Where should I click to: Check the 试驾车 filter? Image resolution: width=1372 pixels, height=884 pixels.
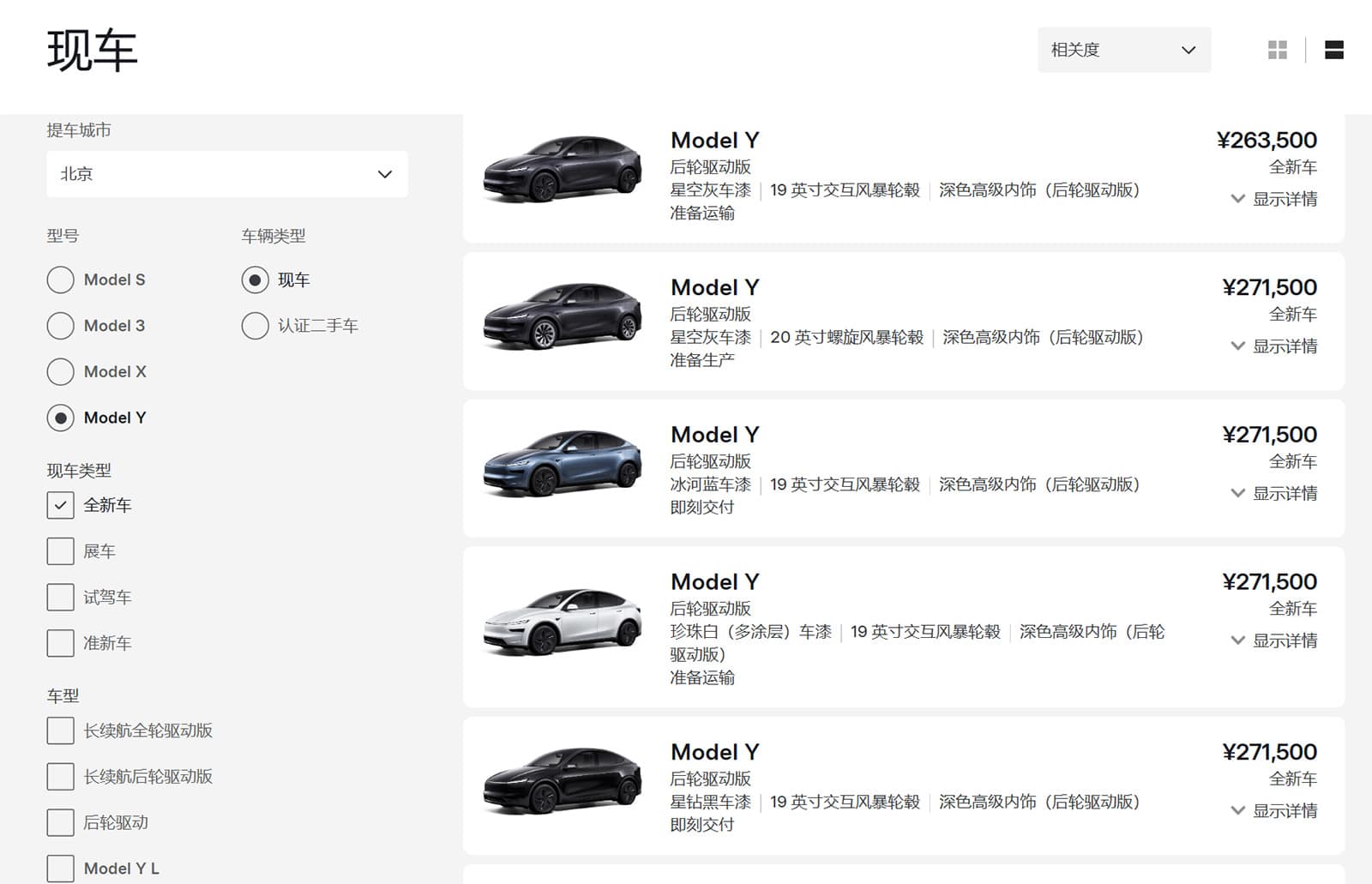click(x=59, y=597)
